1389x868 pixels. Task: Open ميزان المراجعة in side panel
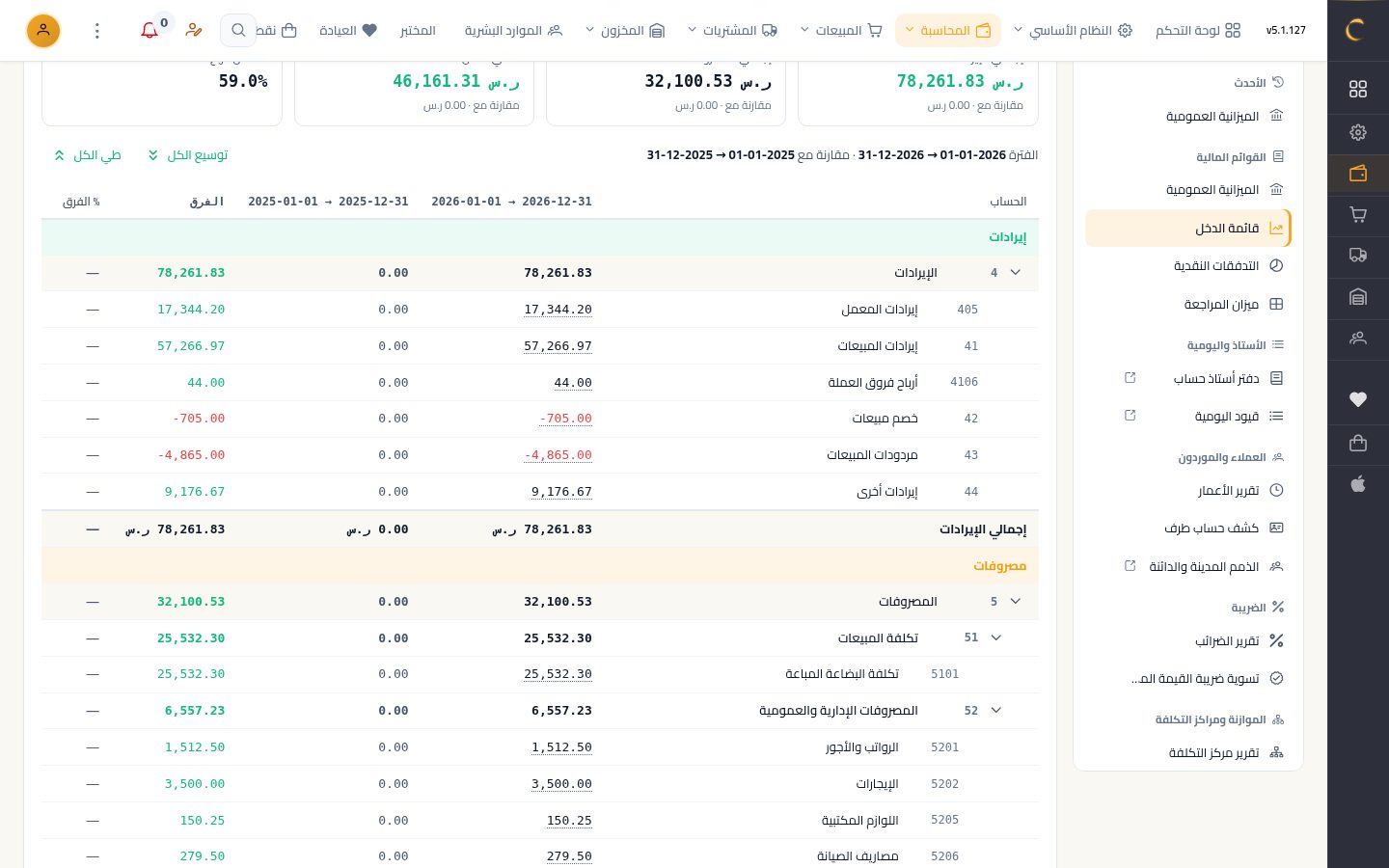[x=1188, y=305]
